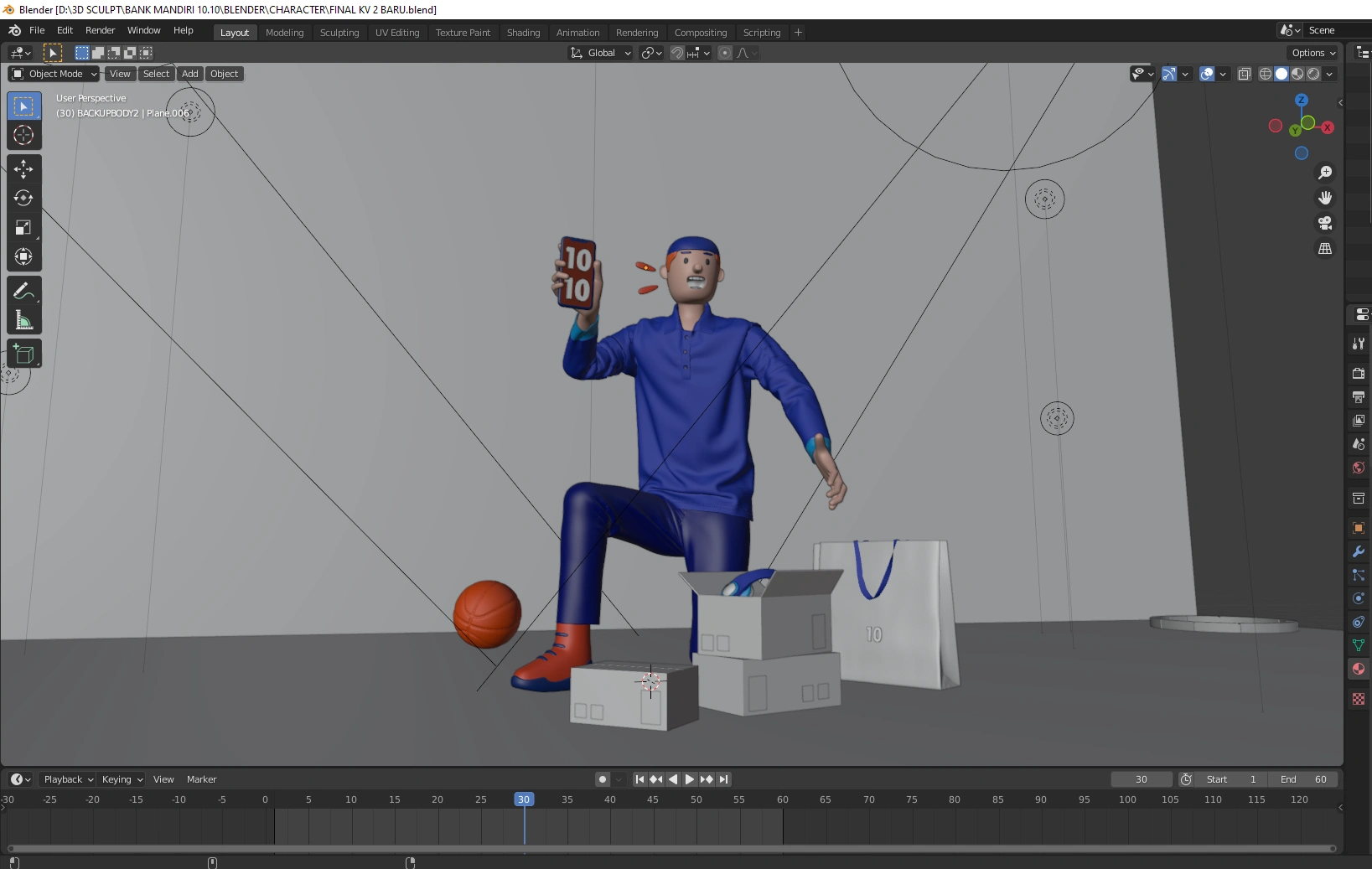Open the Object Data properties tab
This screenshot has width=1372, height=869.
[x=1359, y=645]
